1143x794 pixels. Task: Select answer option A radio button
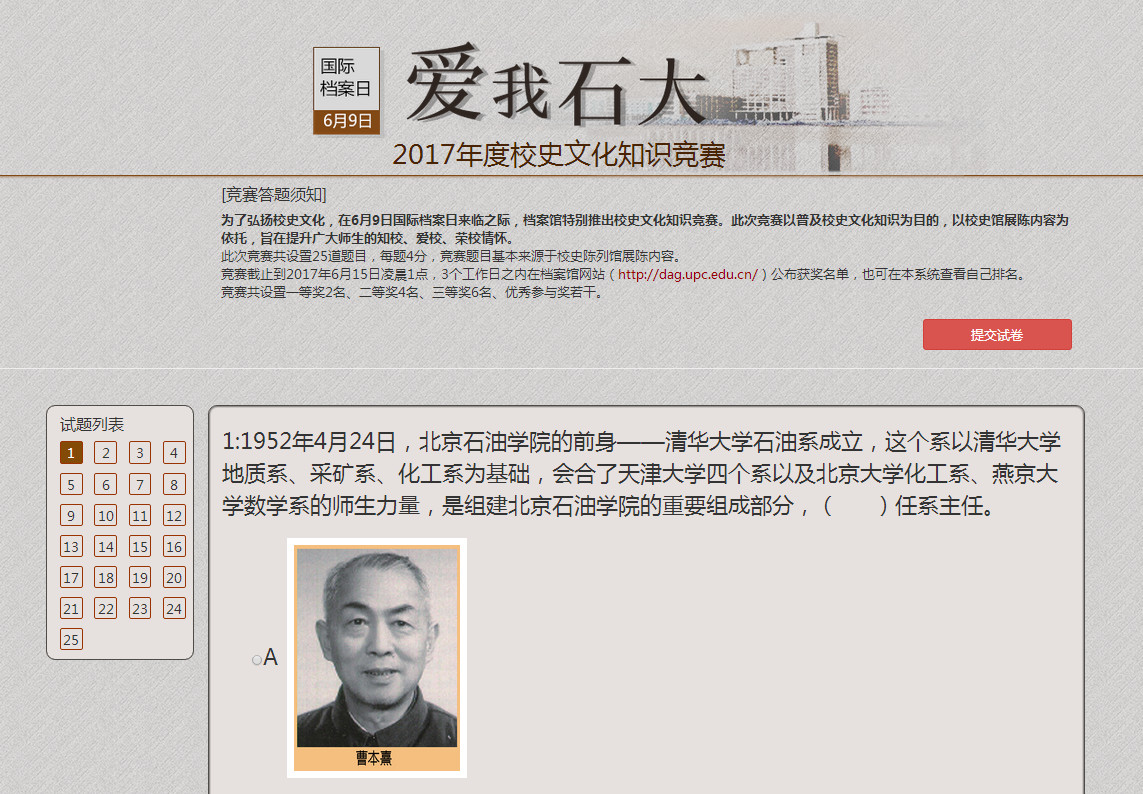pos(257,660)
